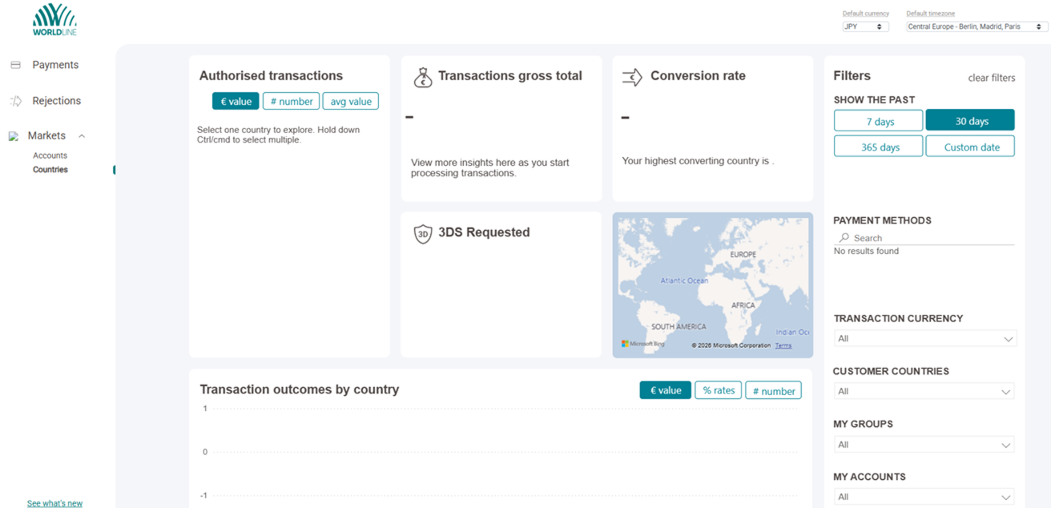
Task: Open the Default currency JPY dropdown
Action: pyautogui.click(x=865, y=27)
